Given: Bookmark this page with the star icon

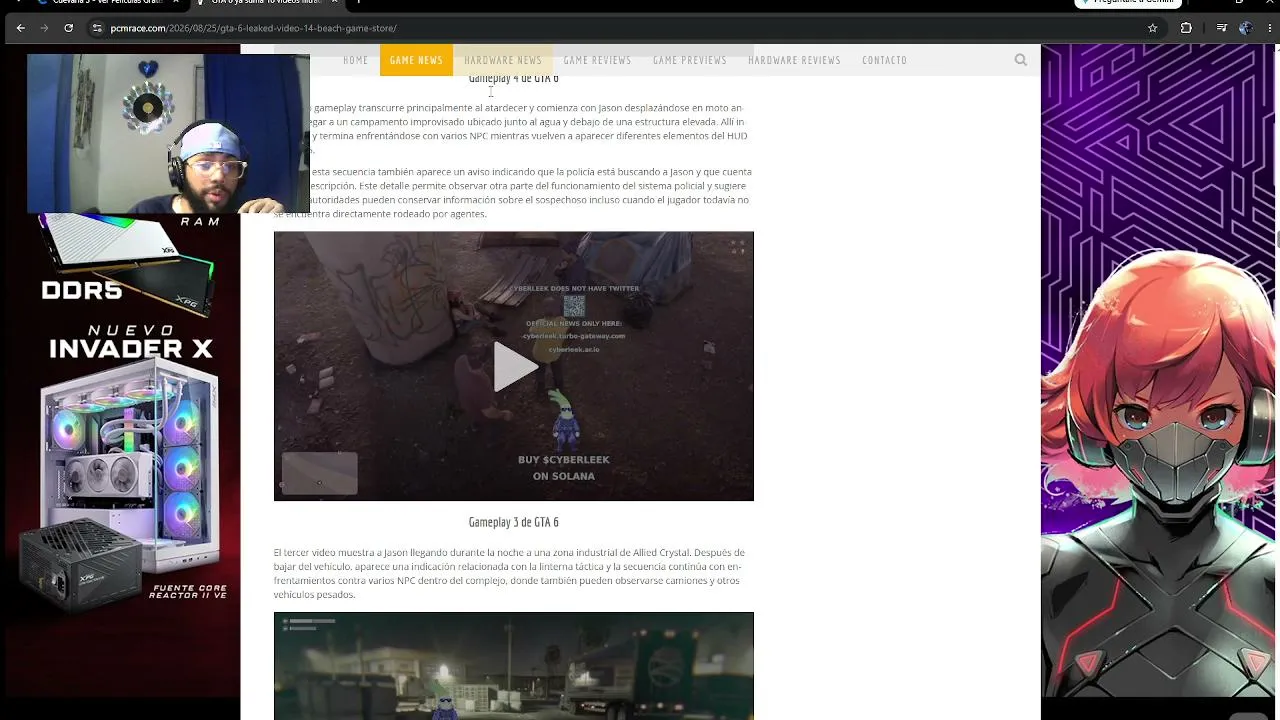Looking at the screenshot, I should pos(1152,28).
